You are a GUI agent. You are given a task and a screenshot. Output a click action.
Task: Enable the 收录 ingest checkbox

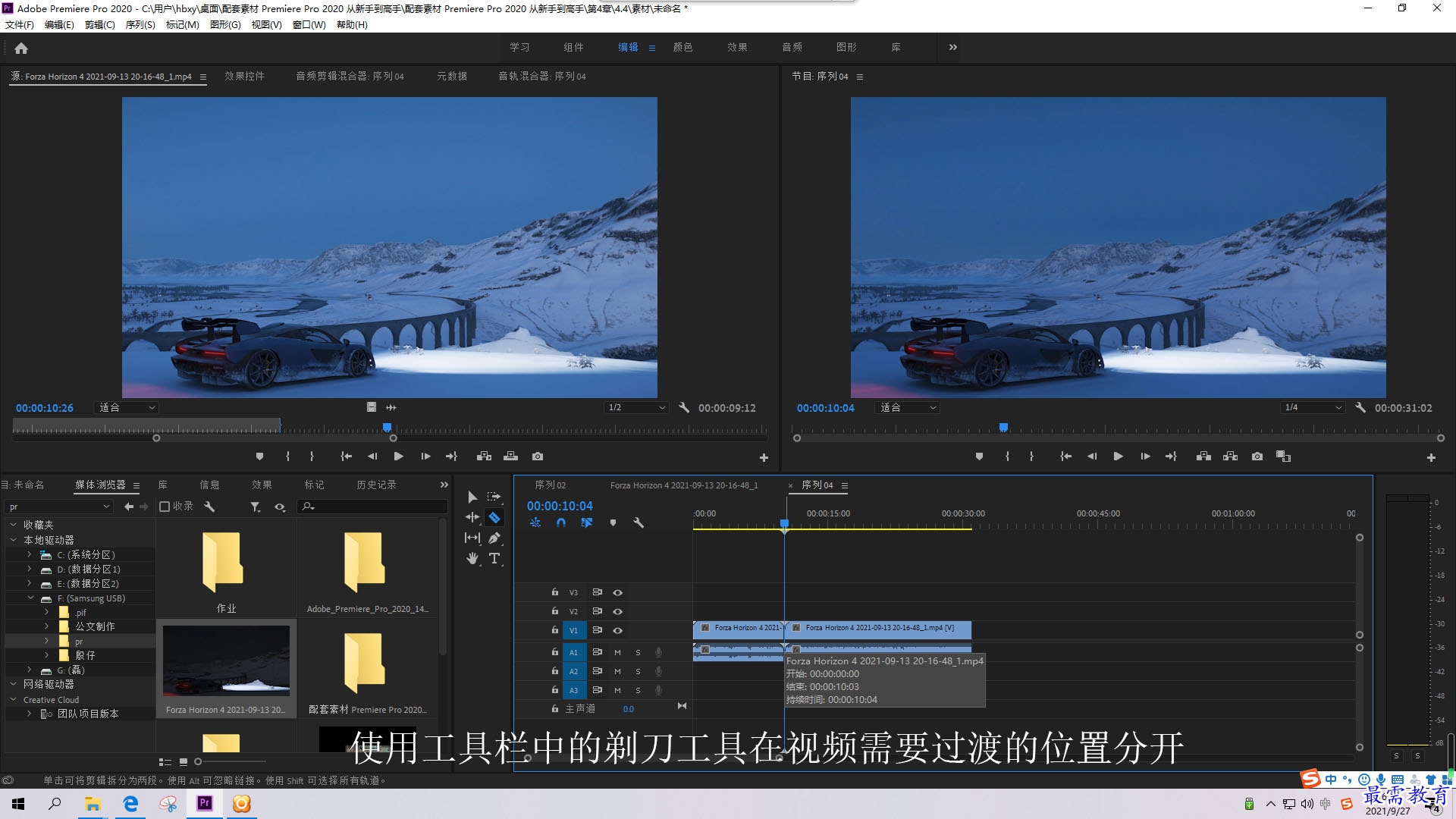pos(164,507)
